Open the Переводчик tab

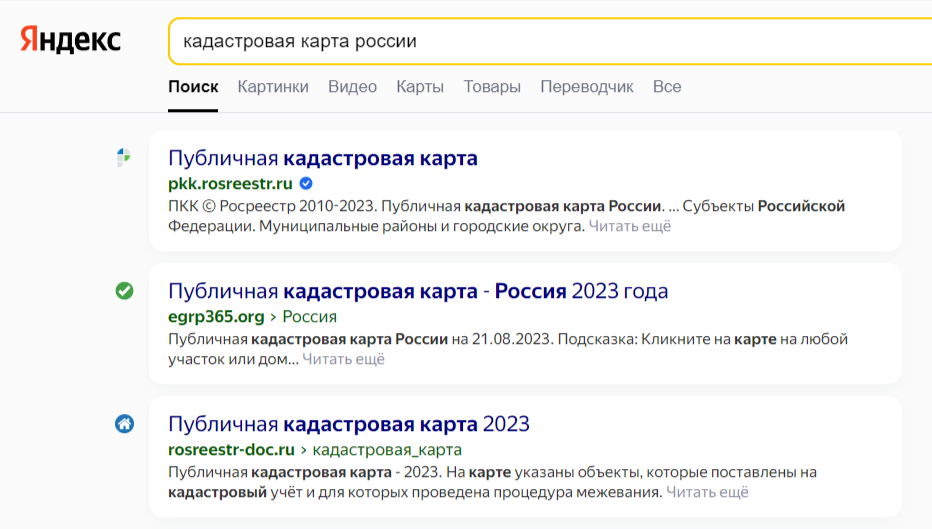point(587,87)
